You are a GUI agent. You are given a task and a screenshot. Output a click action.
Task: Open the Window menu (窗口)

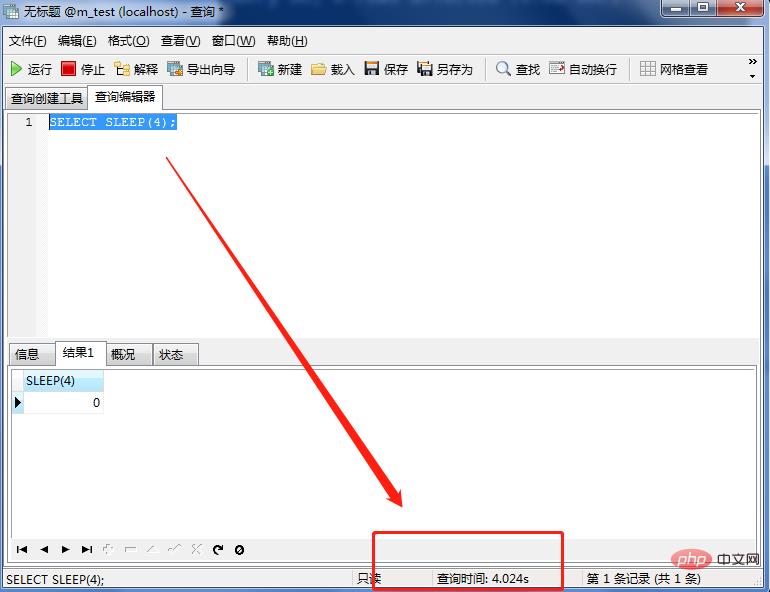233,41
